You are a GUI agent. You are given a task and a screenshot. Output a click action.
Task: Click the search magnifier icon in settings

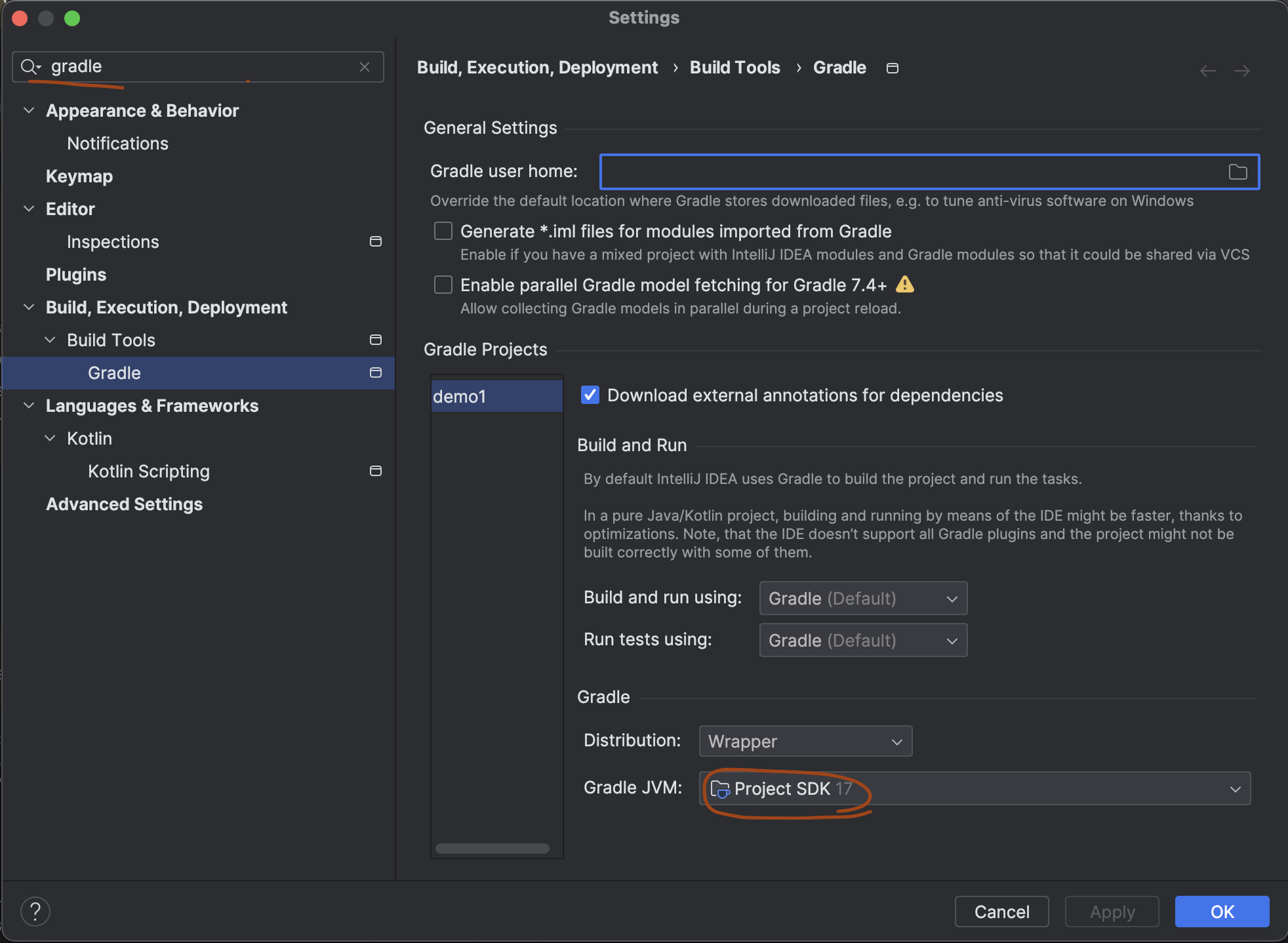pyautogui.click(x=30, y=67)
